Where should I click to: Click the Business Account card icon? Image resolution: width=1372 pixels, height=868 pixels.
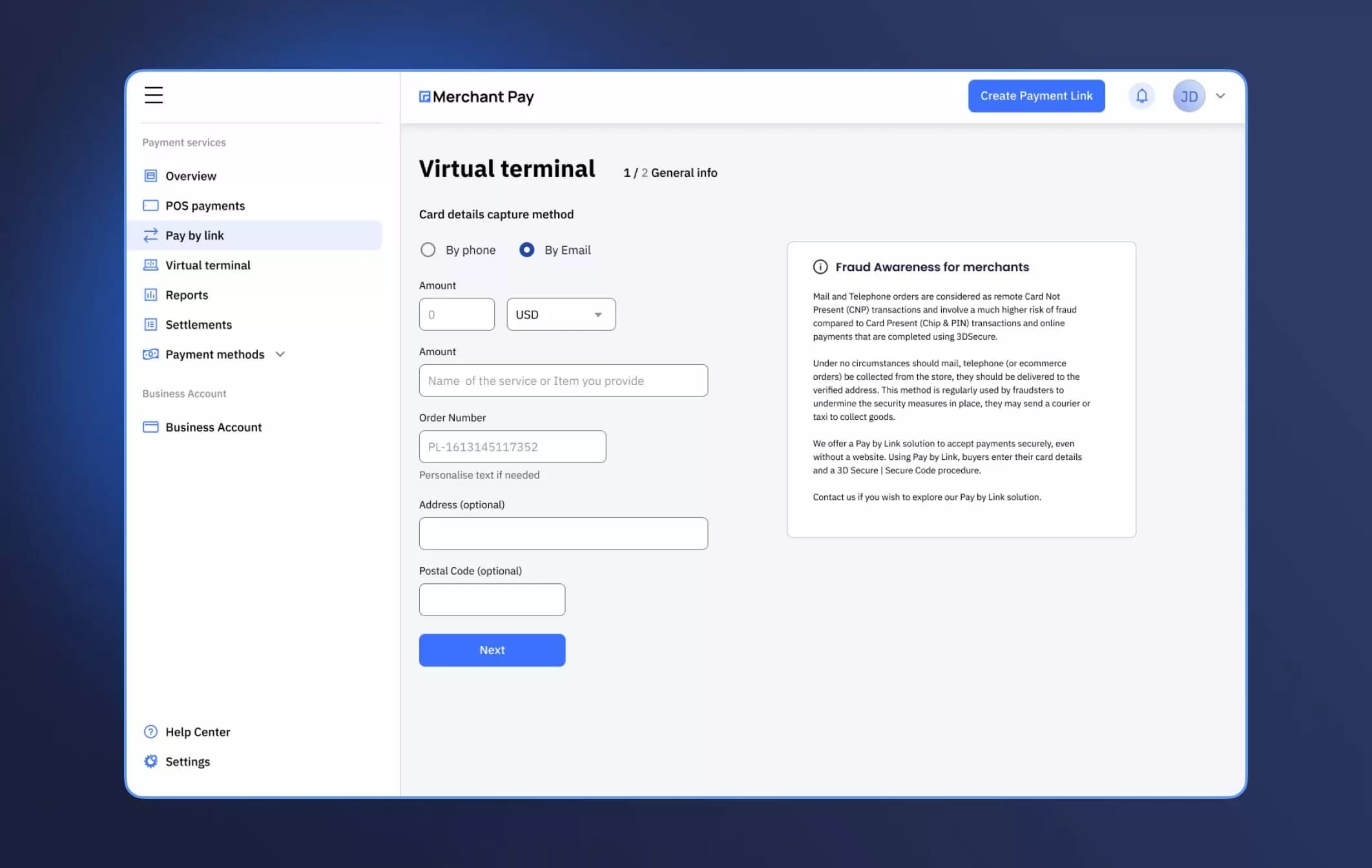point(151,427)
